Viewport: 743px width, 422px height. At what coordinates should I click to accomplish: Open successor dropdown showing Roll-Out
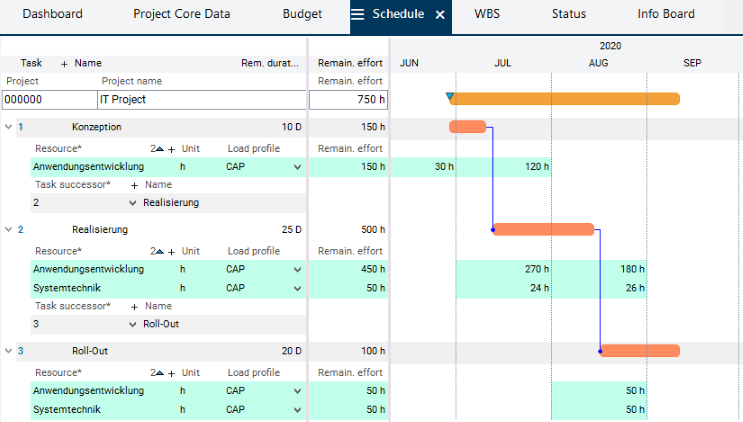[x=134, y=325]
